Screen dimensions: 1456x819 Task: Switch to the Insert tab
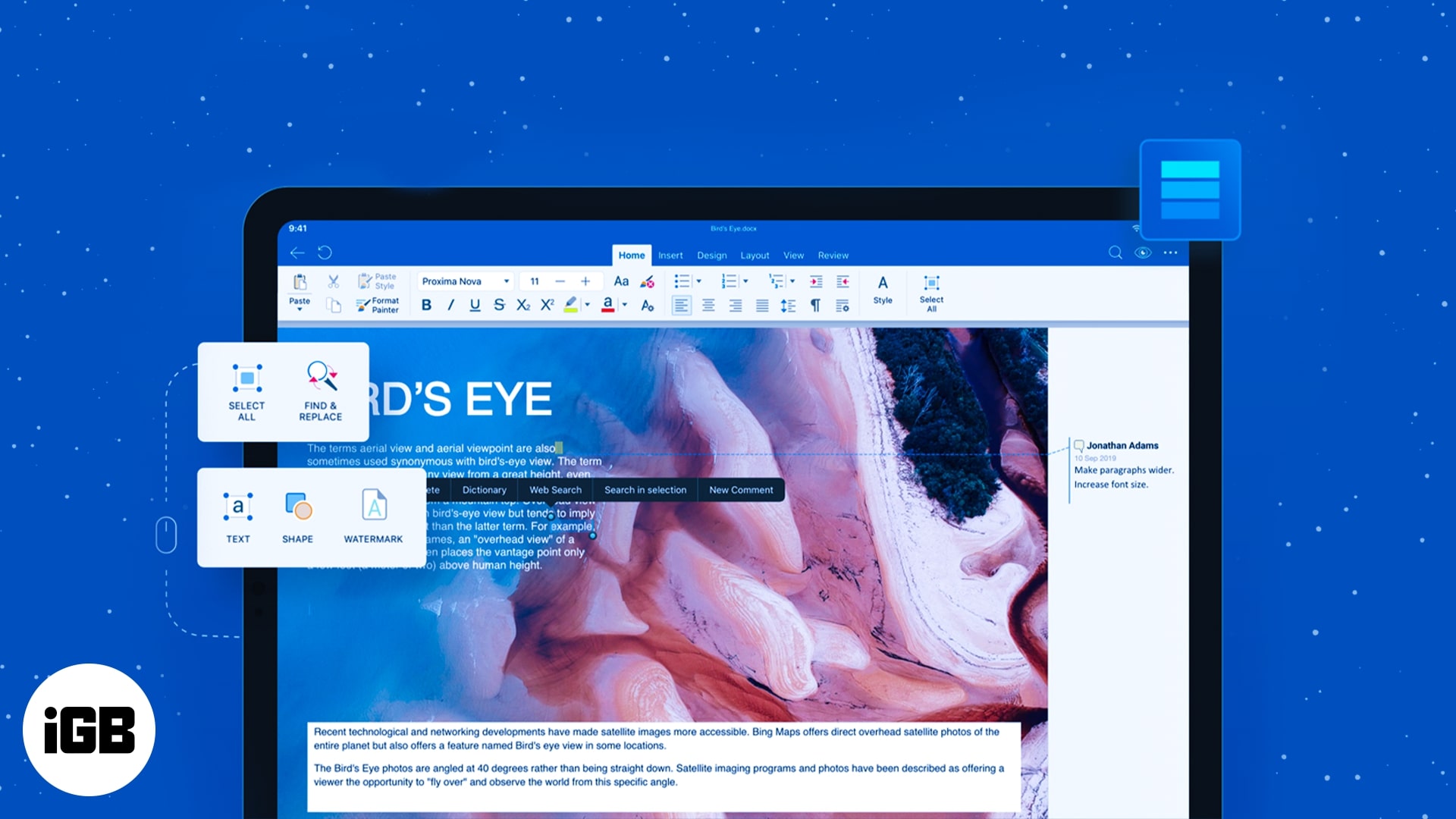coord(670,256)
